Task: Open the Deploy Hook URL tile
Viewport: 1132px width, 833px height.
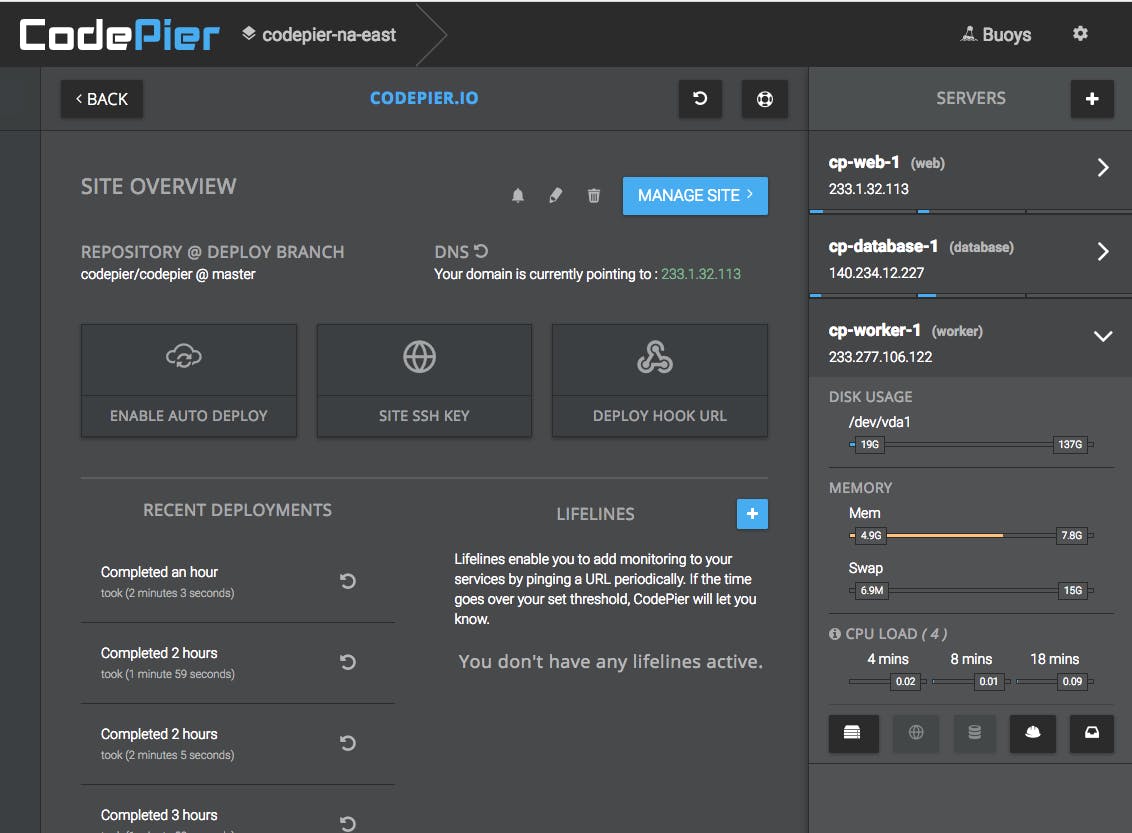Action: tap(660, 380)
